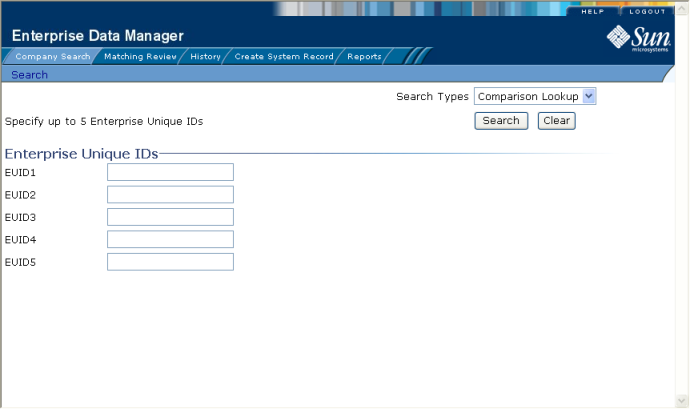690x409 pixels.
Task: Click the Sun Microsystems logo
Action: (639, 38)
